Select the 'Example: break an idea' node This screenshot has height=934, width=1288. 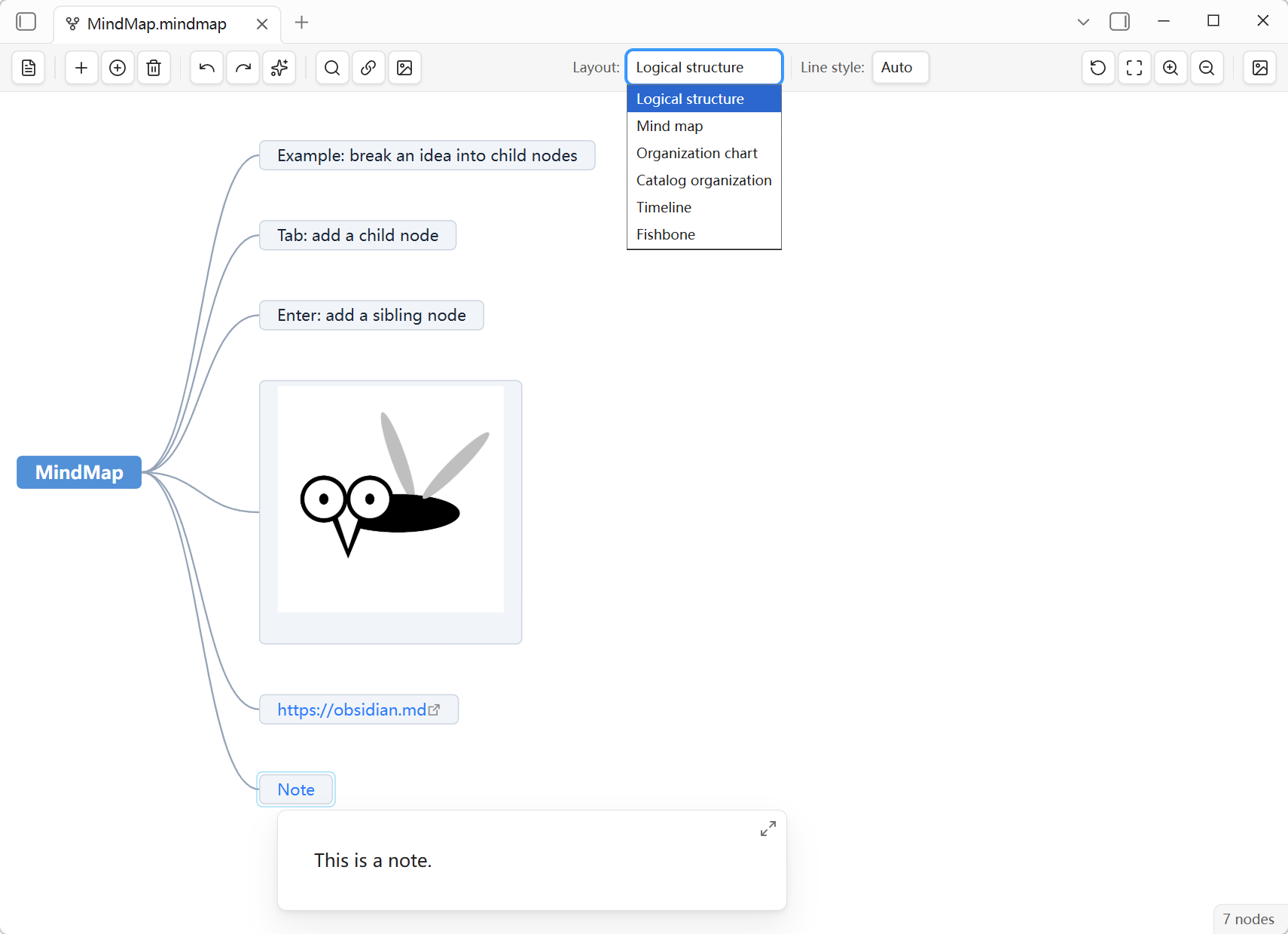[x=427, y=155]
